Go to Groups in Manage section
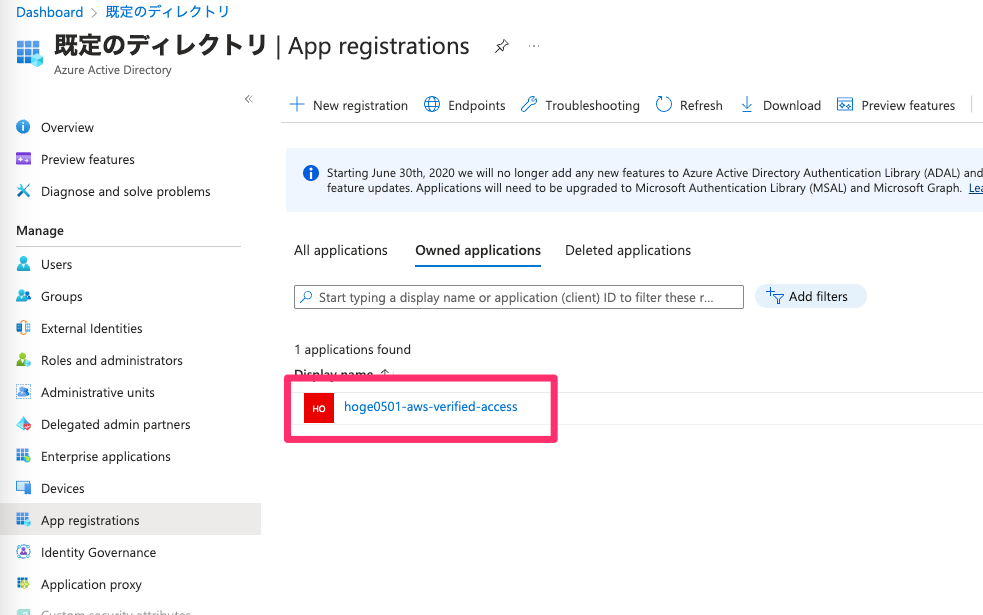 coord(61,297)
